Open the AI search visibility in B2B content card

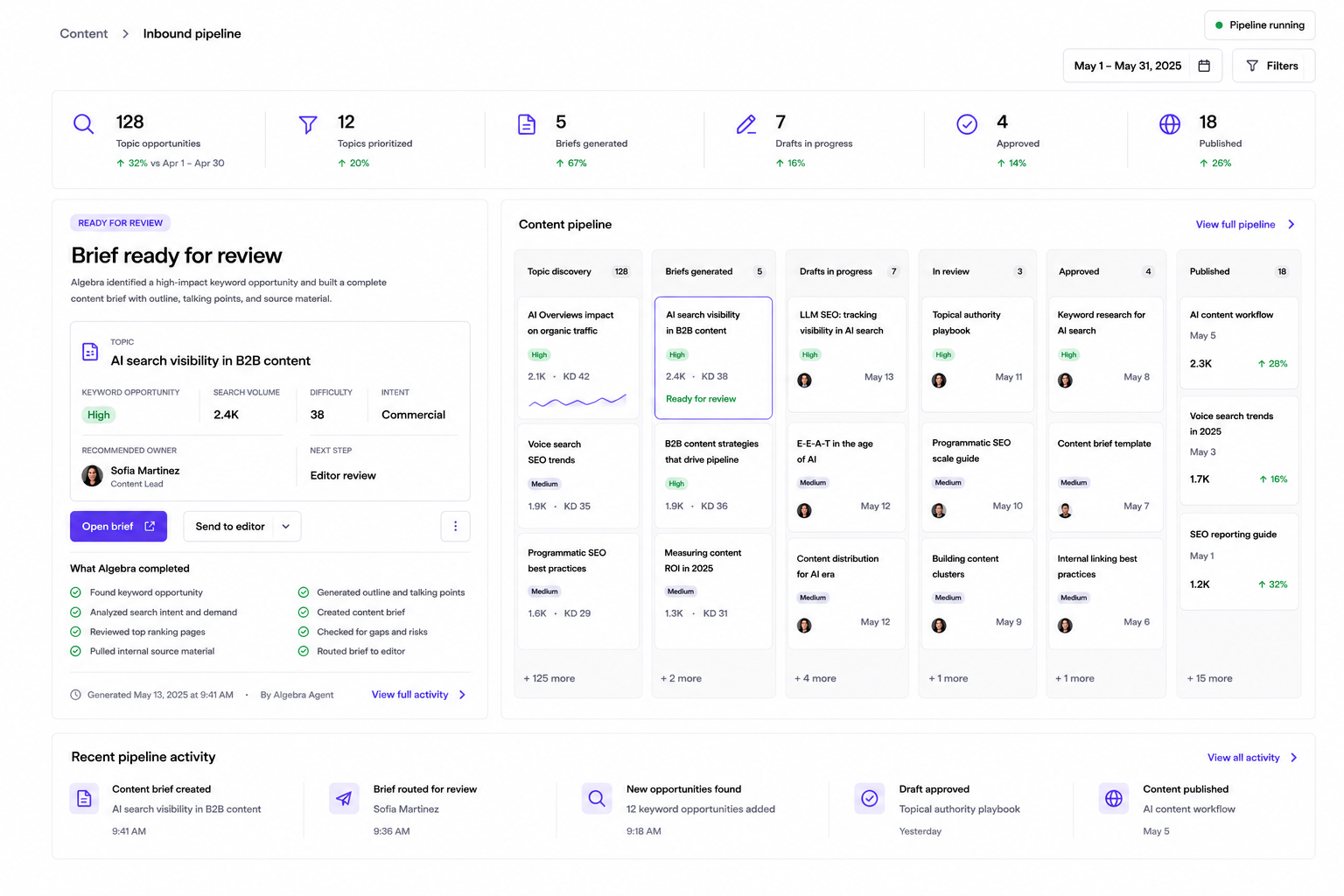pyautogui.click(x=713, y=358)
